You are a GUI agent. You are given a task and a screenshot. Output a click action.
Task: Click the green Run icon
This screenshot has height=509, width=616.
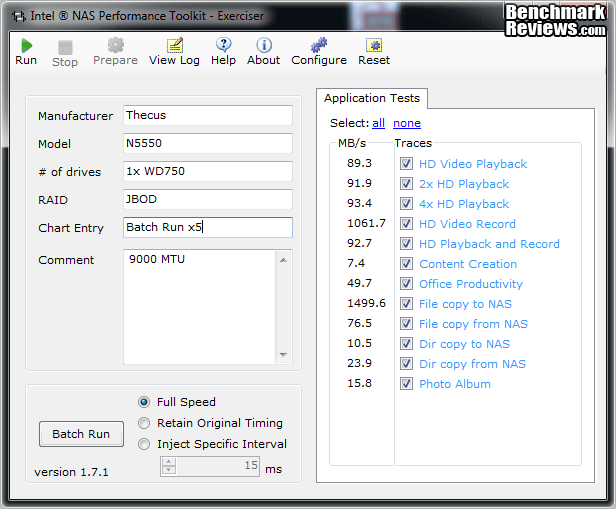click(x=26, y=46)
